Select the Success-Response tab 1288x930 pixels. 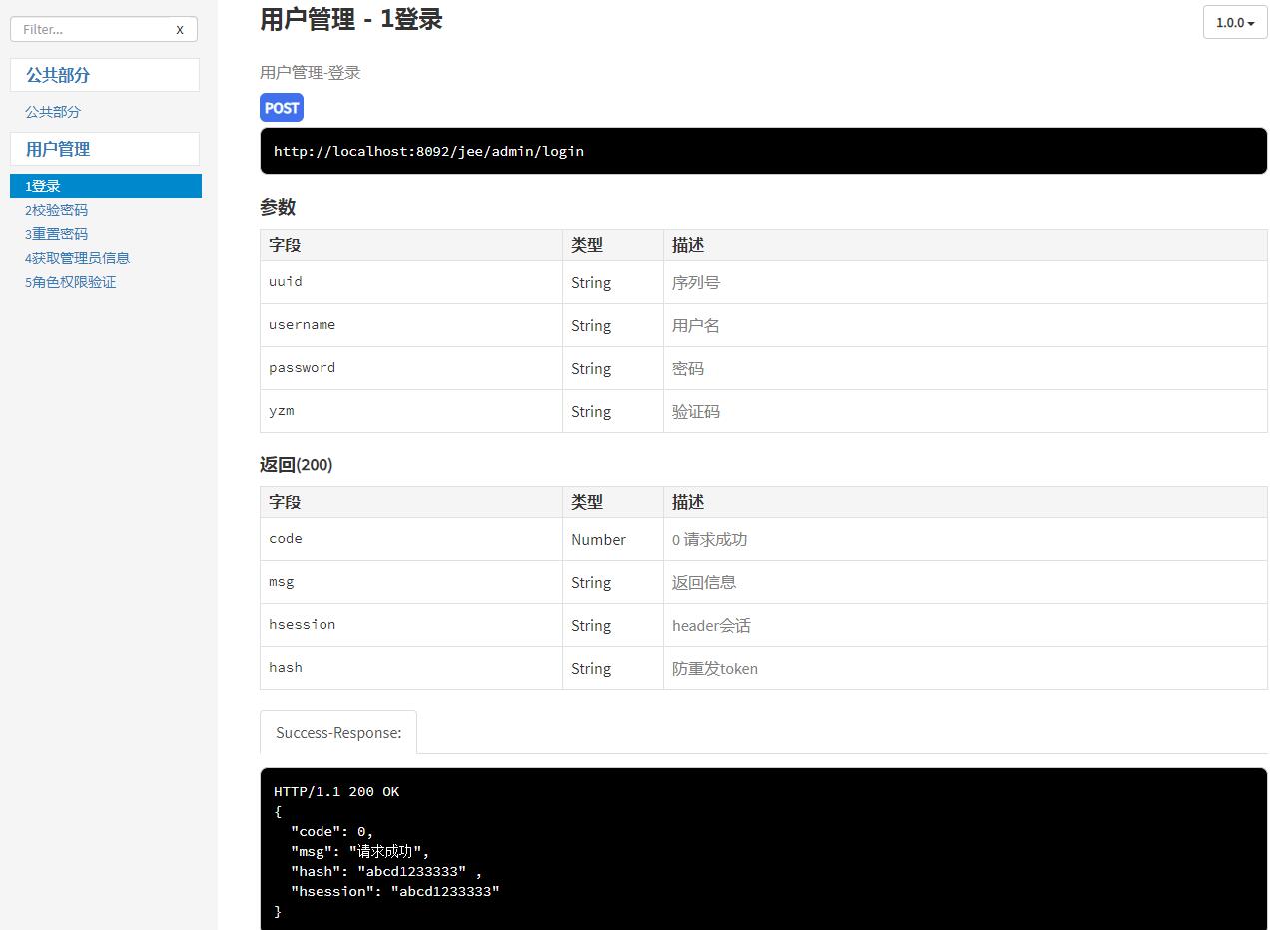click(338, 732)
